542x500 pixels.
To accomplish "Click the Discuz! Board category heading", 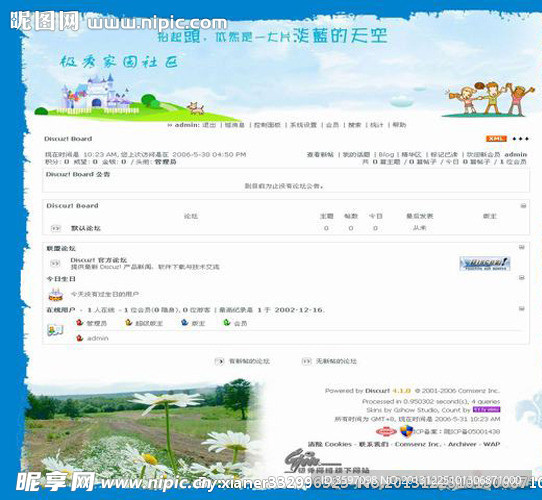I will (72, 206).
